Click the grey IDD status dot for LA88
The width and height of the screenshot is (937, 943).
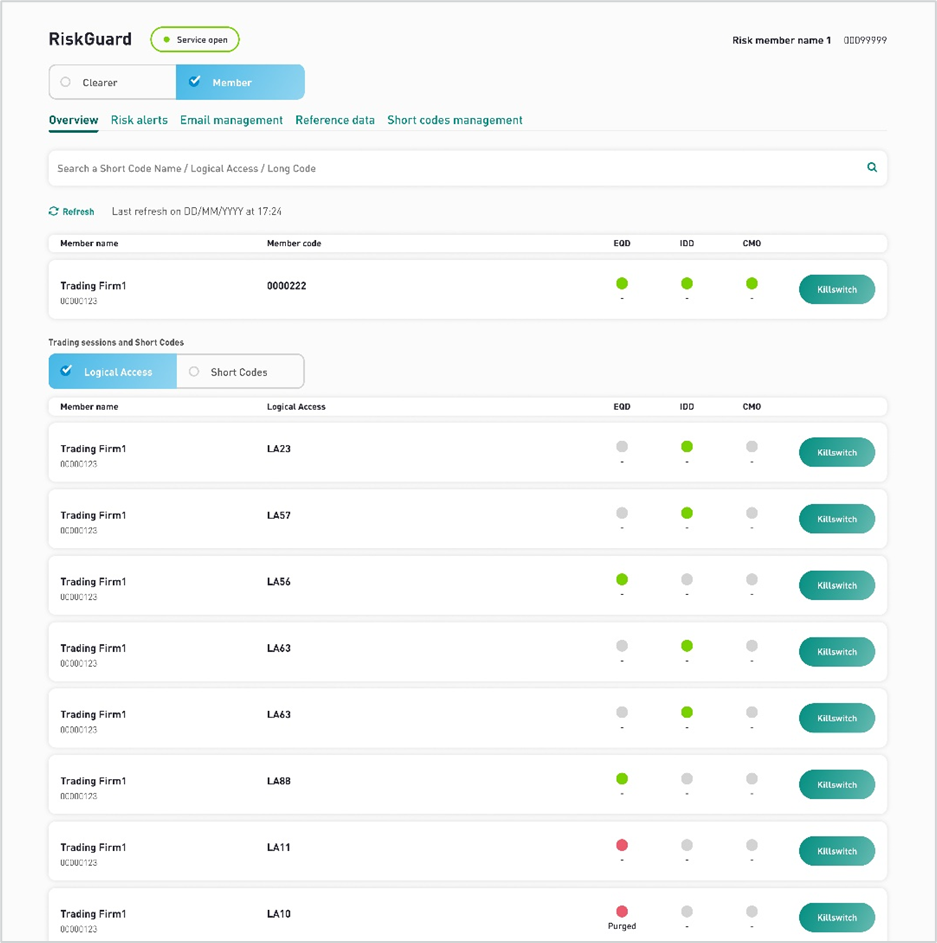[687, 779]
